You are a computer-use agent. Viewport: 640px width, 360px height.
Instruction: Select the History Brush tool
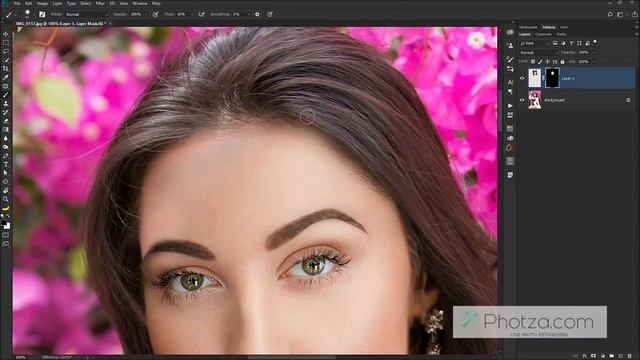6,112
